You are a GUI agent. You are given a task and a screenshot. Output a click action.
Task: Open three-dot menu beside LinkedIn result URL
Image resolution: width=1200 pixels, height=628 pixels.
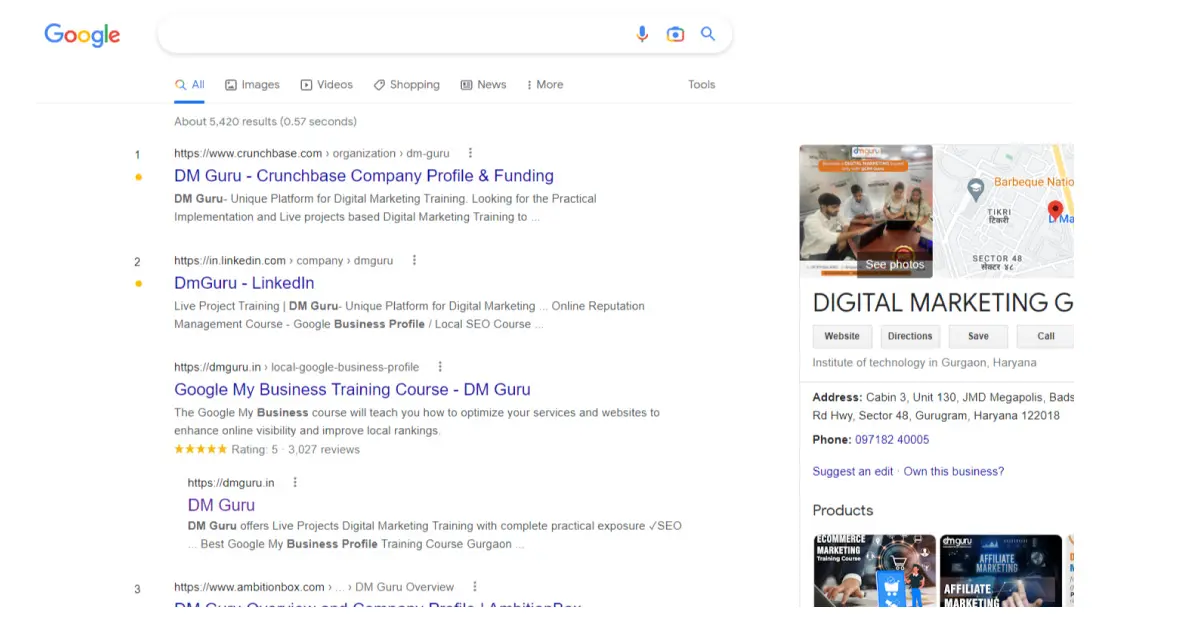tap(414, 260)
